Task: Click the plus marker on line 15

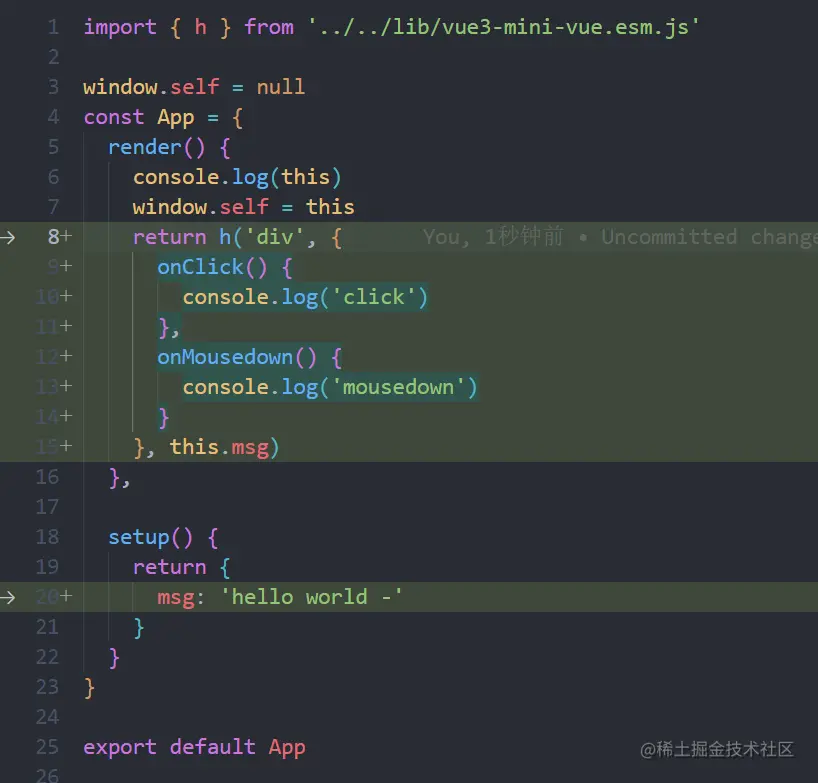Action: 66,446
